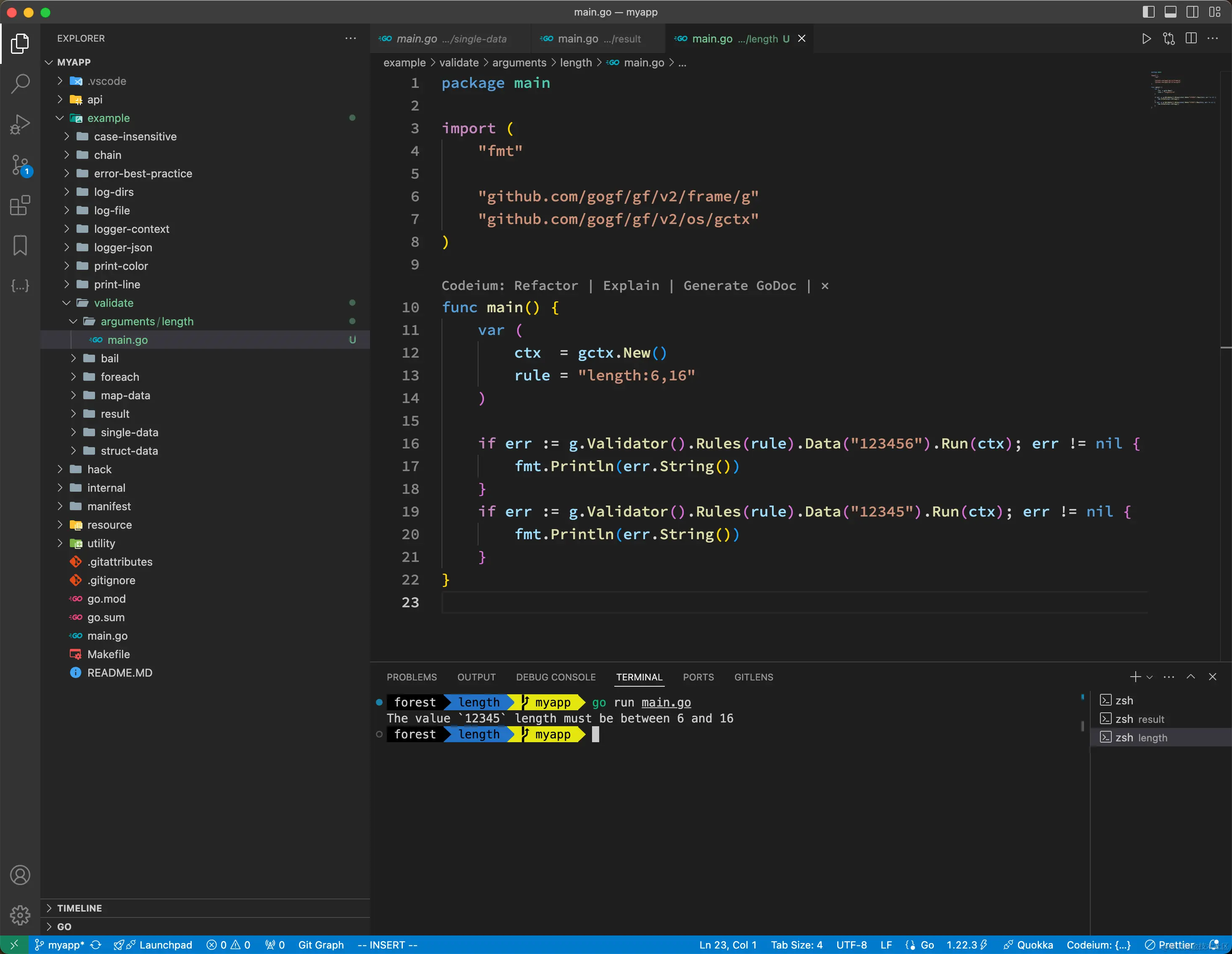This screenshot has width=1232, height=954.
Task: Split the editor right
Action: [1191, 38]
